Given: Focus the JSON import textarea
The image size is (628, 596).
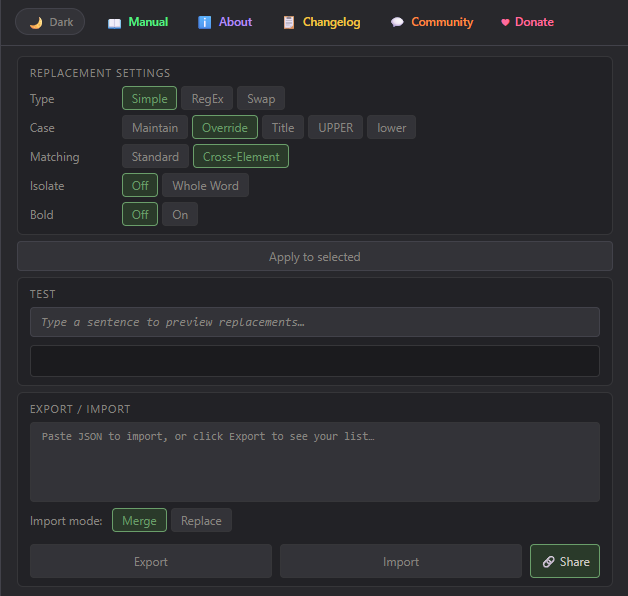Looking at the screenshot, I should pyautogui.click(x=315, y=462).
